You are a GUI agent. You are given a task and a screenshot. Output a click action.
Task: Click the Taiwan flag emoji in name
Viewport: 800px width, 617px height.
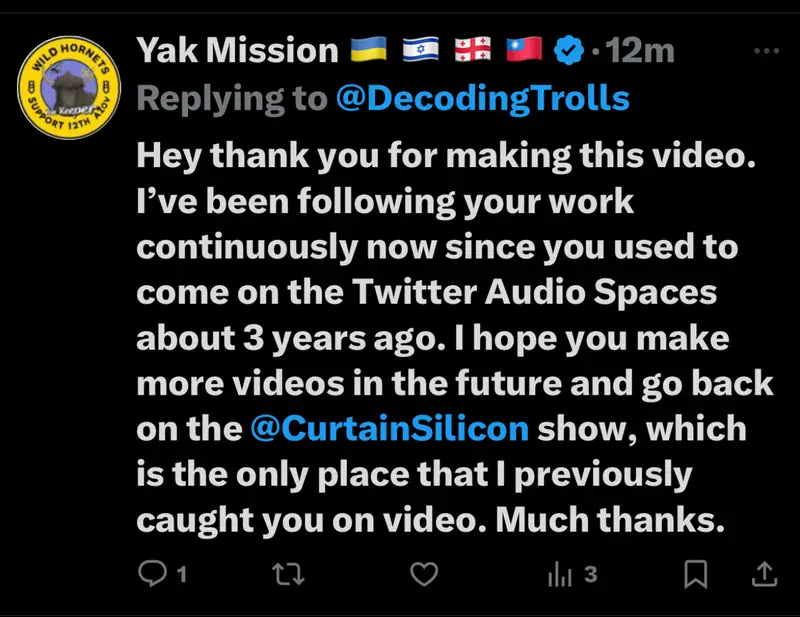[x=522, y=50]
